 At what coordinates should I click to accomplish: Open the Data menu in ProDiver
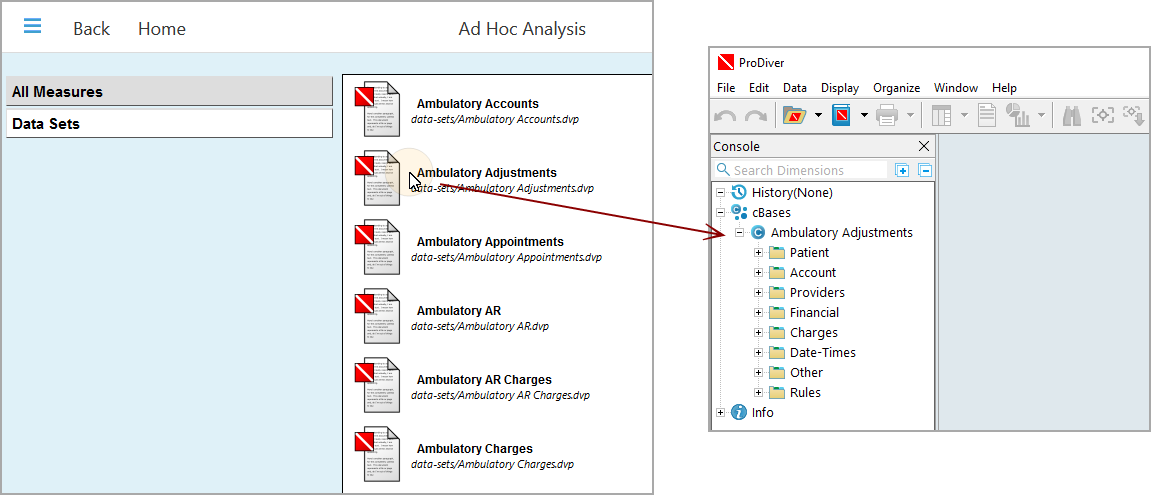(795, 88)
